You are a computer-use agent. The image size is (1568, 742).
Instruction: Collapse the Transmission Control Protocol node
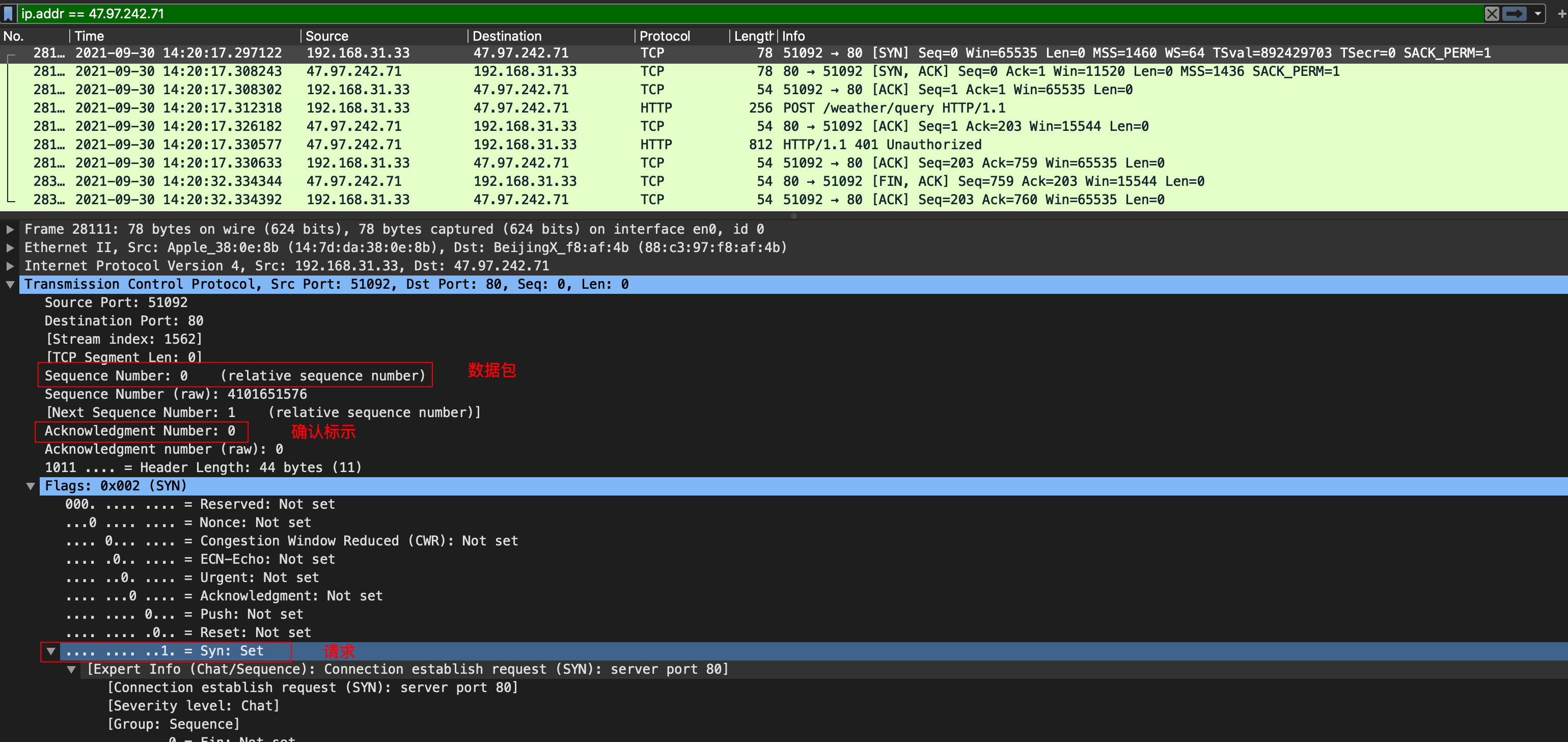click(10, 284)
